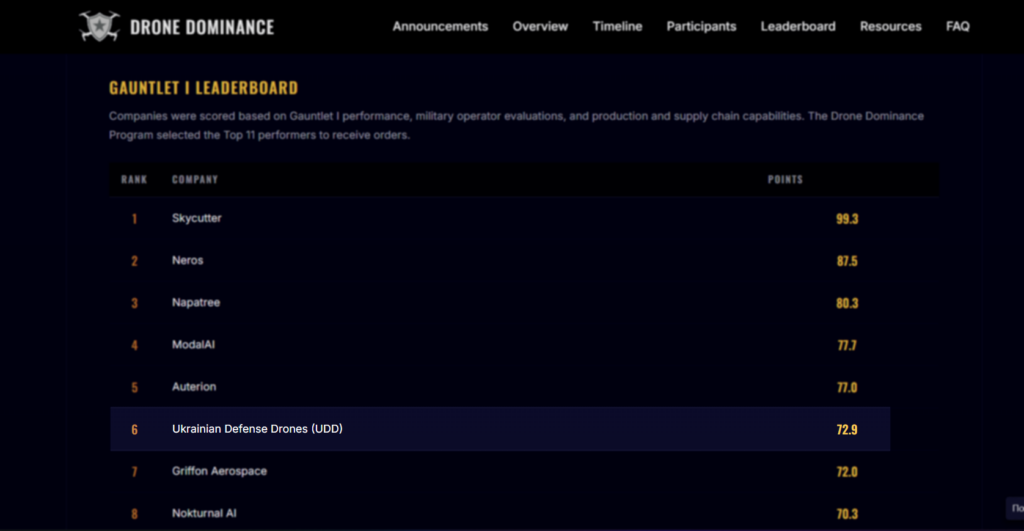The height and width of the screenshot is (531, 1024).
Task: Open the Napatree entry
Action: (194, 302)
